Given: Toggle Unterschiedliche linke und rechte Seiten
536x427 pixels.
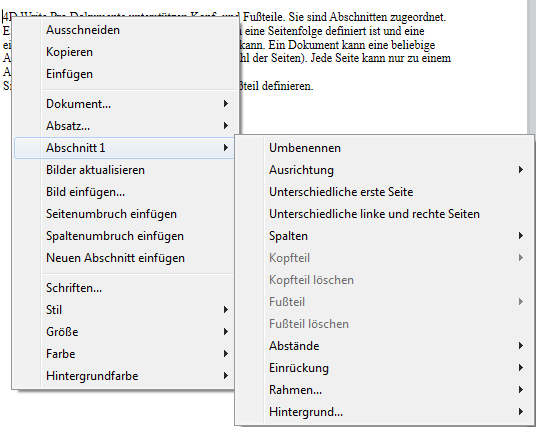Looking at the screenshot, I should [384, 214].
